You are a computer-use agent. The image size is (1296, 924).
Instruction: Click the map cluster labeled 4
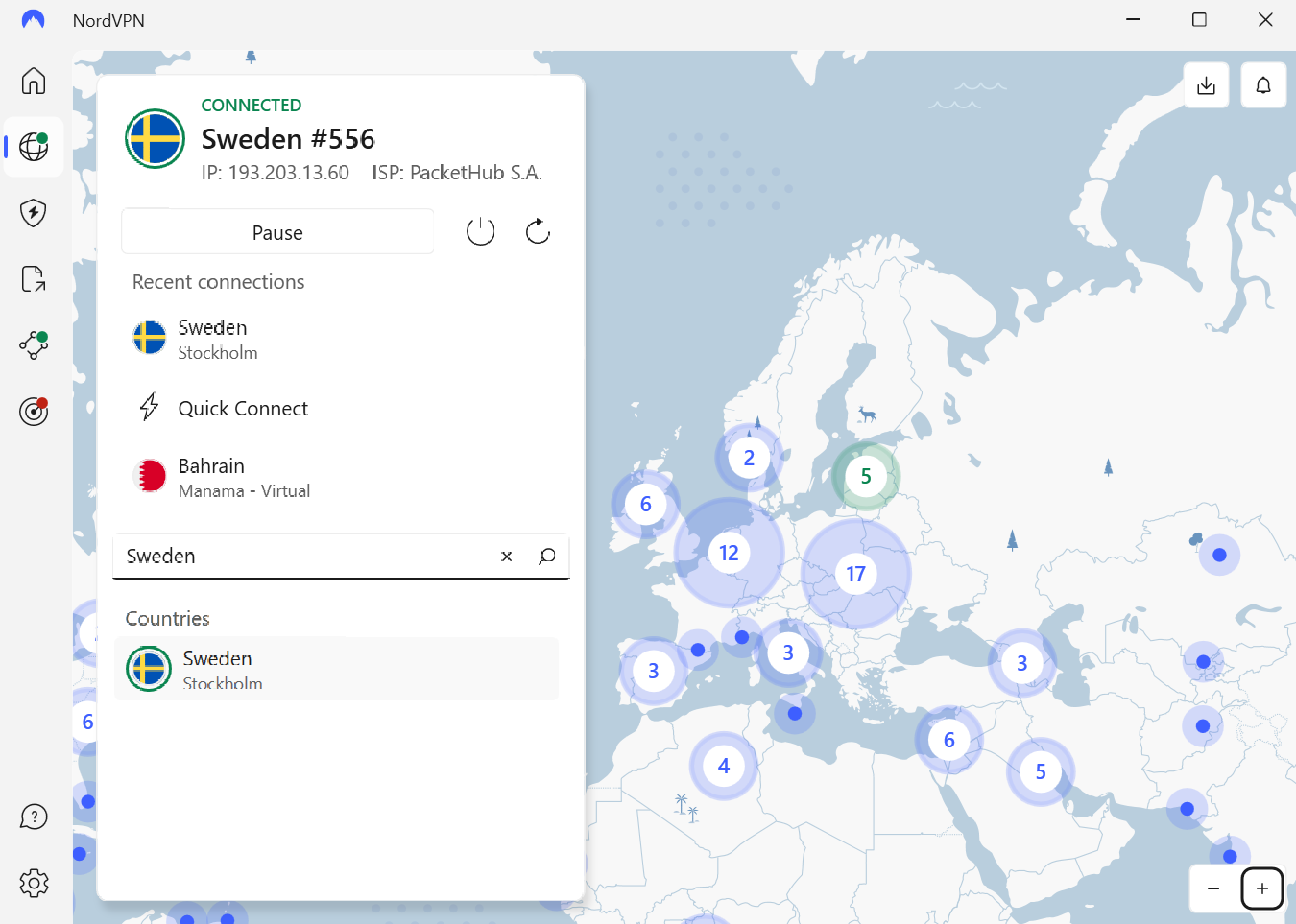(x=724, y=766)
